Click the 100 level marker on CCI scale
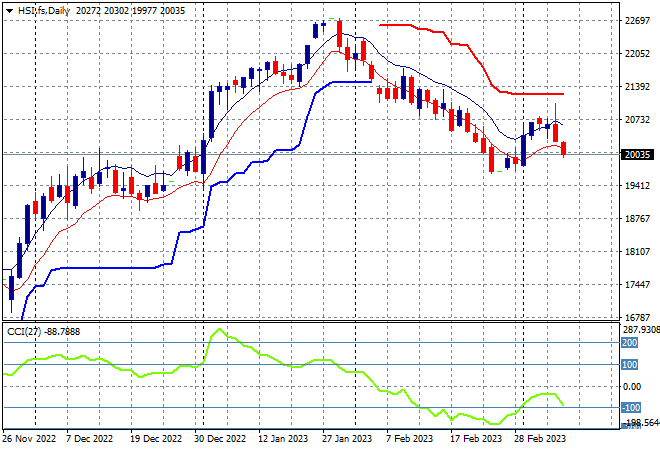This screenshot has width=660, height=450. coord(629,365)
